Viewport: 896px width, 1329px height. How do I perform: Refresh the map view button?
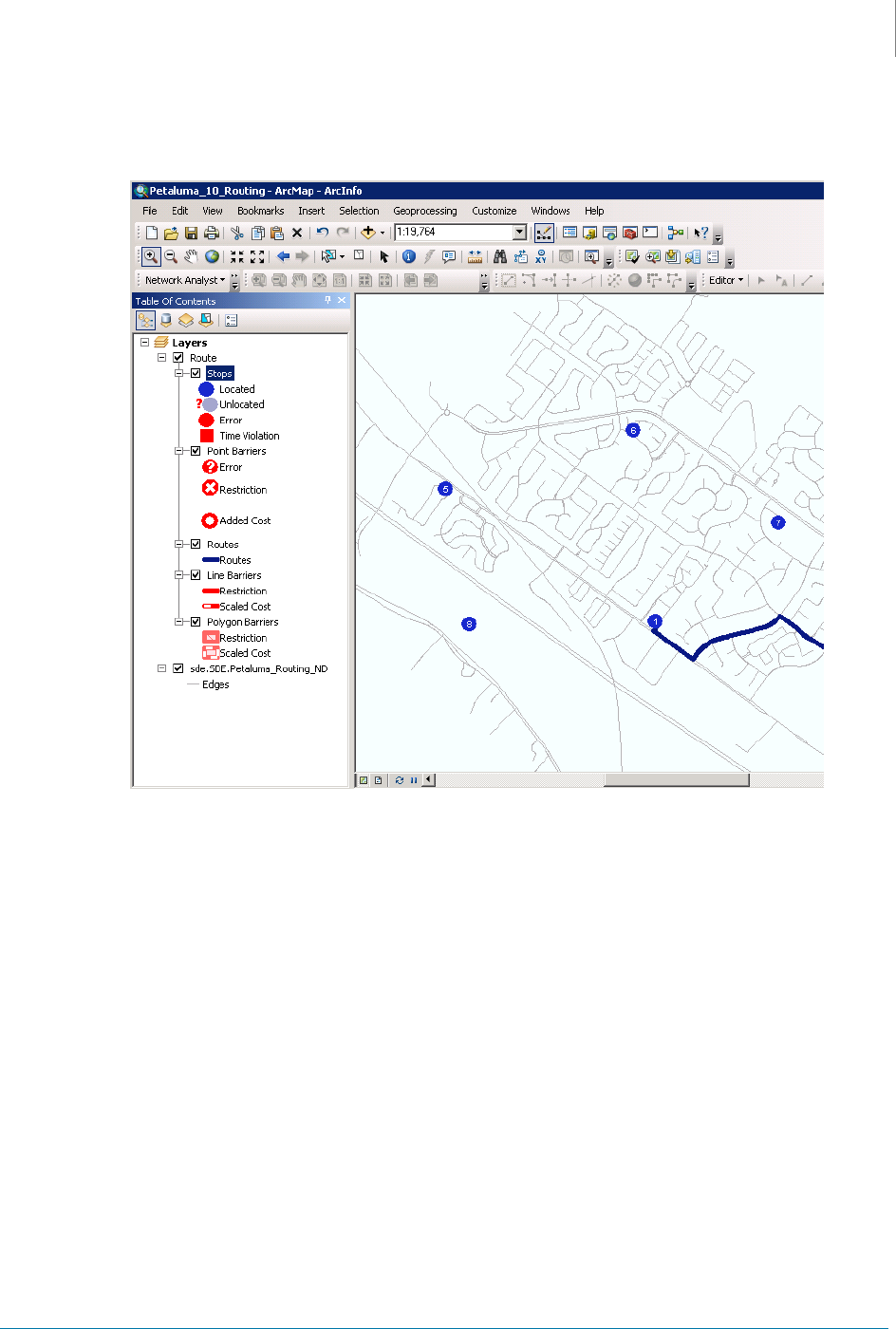coord(400,780)
